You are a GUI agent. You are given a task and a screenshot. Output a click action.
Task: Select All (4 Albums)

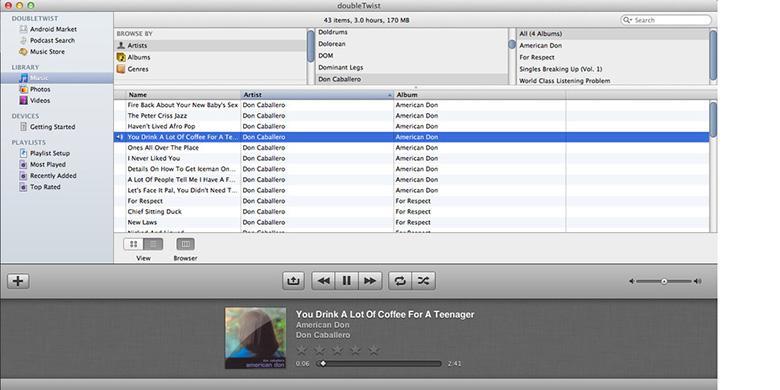click(613, 34)
